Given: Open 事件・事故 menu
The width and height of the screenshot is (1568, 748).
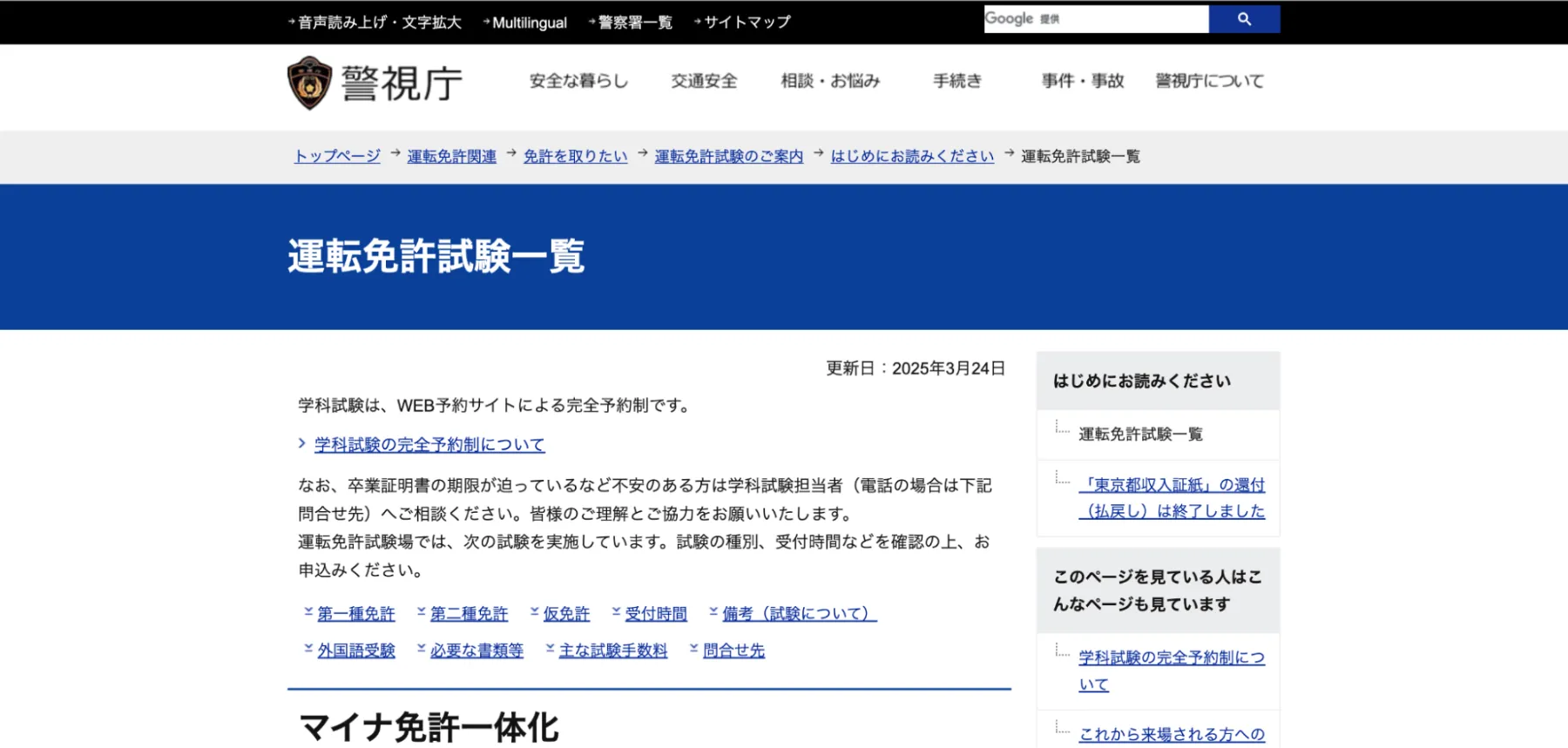Looking at the screenshot, I should (x=1083, y=81).
